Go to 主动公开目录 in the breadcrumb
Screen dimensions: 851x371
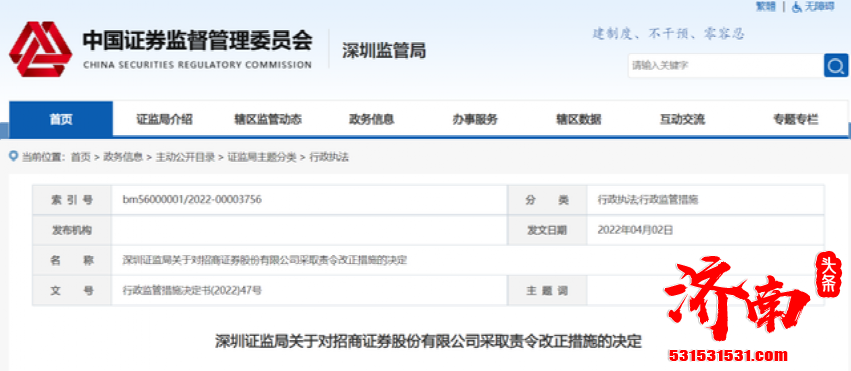click(x=185, y=157)
